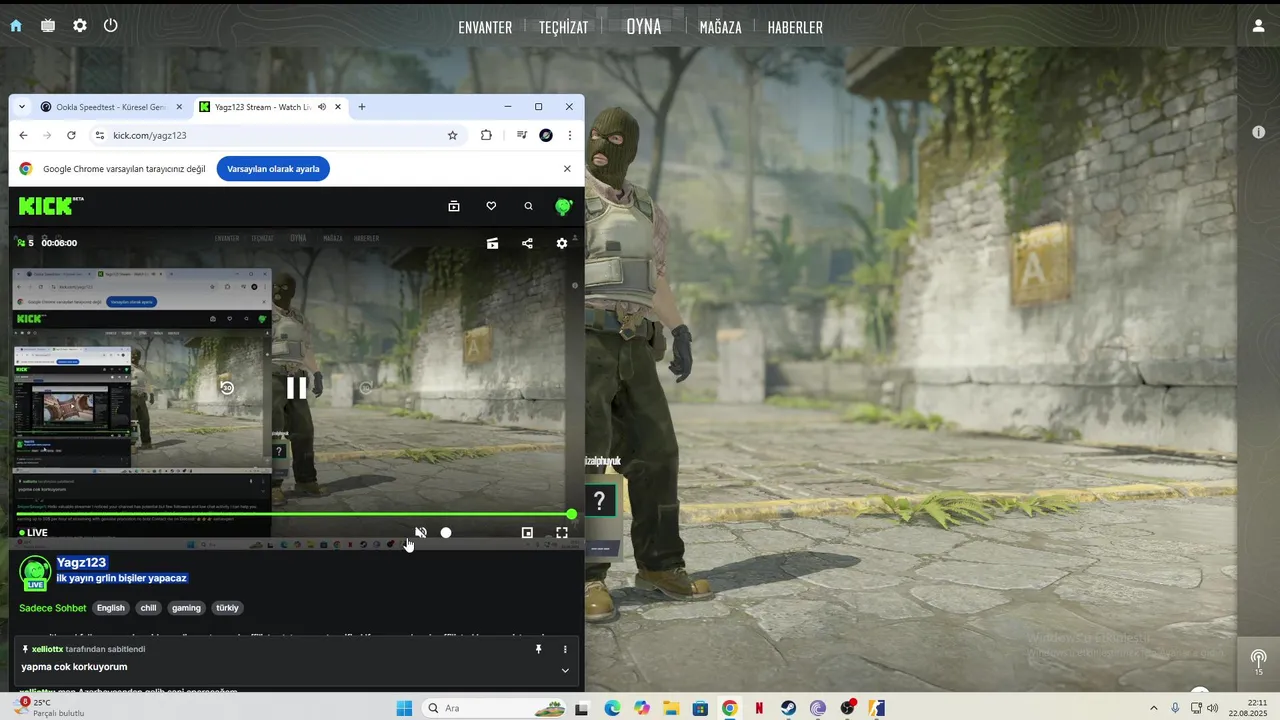
Task: Click the CS2 power quit icon
Action: [x=111, y=25]
